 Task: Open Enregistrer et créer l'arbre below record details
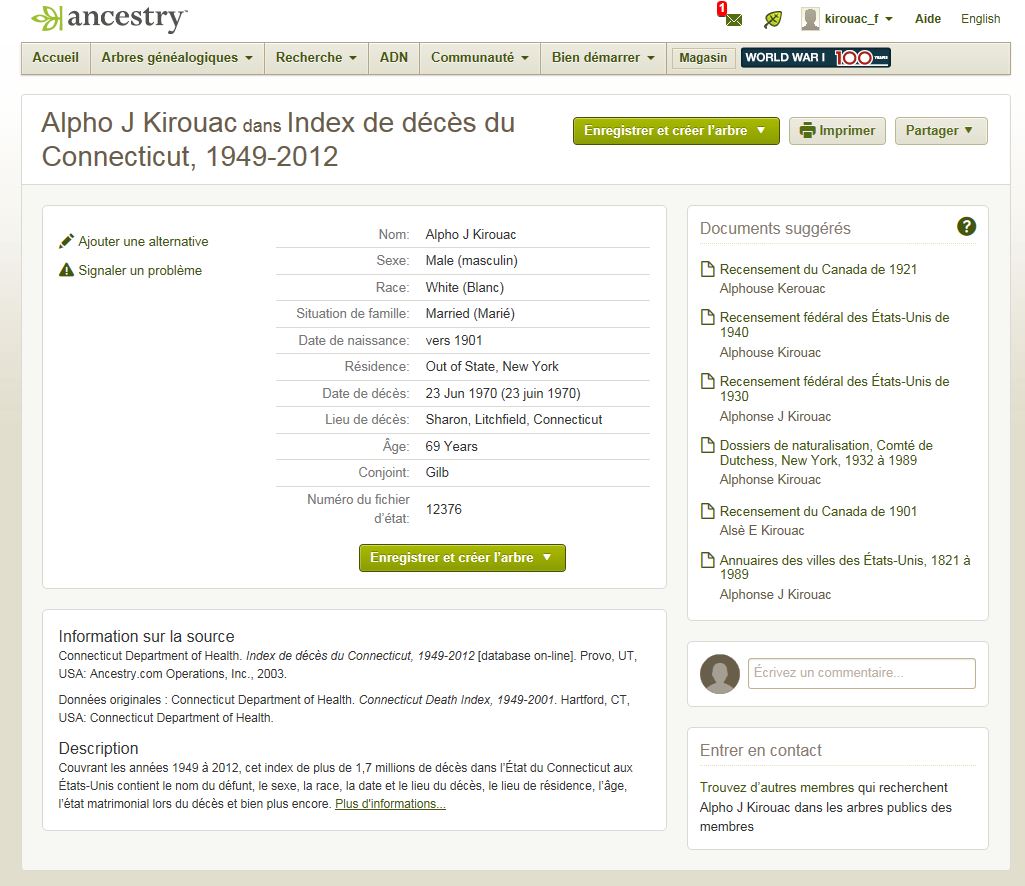462,558
